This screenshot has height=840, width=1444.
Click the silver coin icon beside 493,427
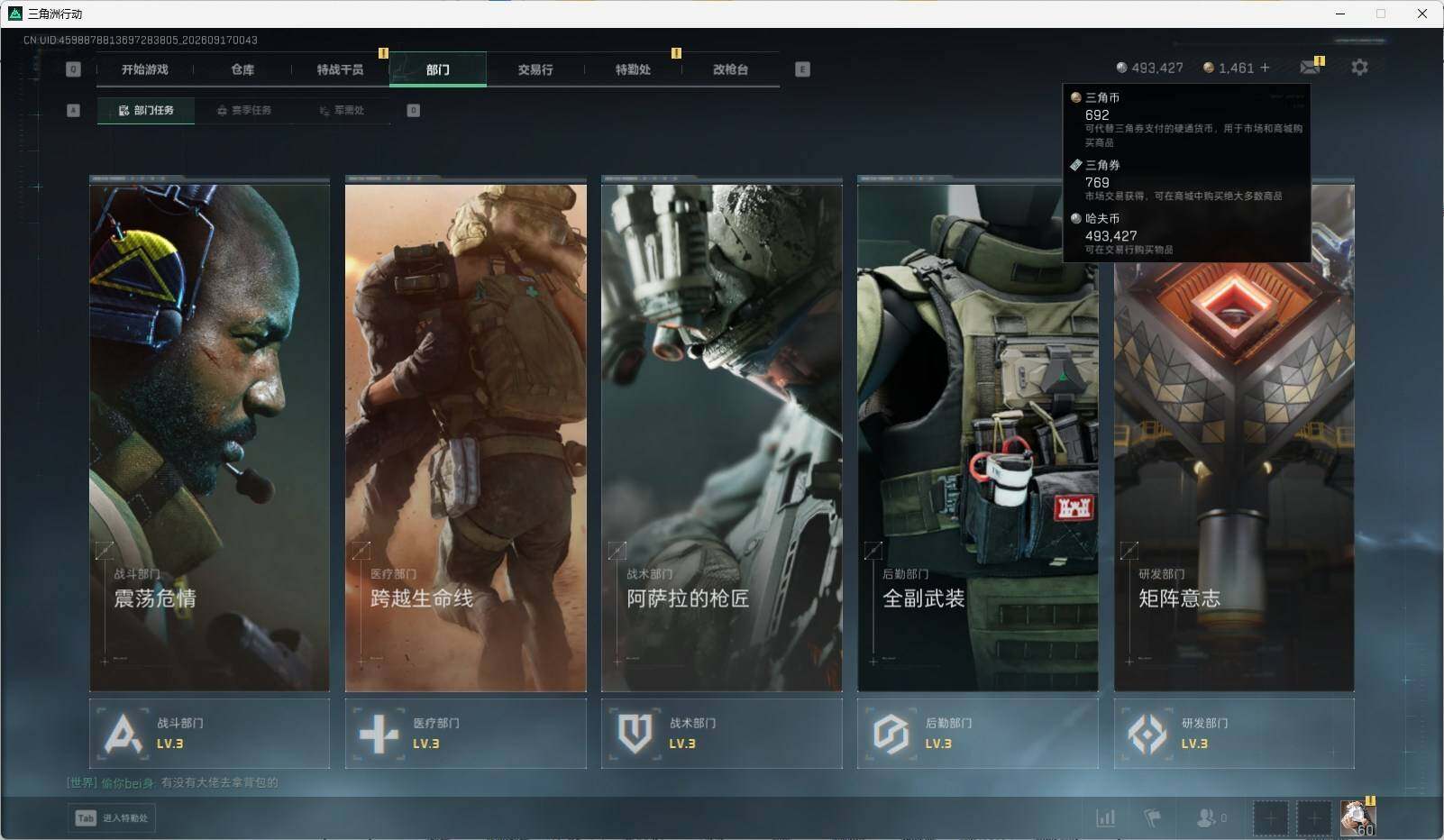[1121, 68]
